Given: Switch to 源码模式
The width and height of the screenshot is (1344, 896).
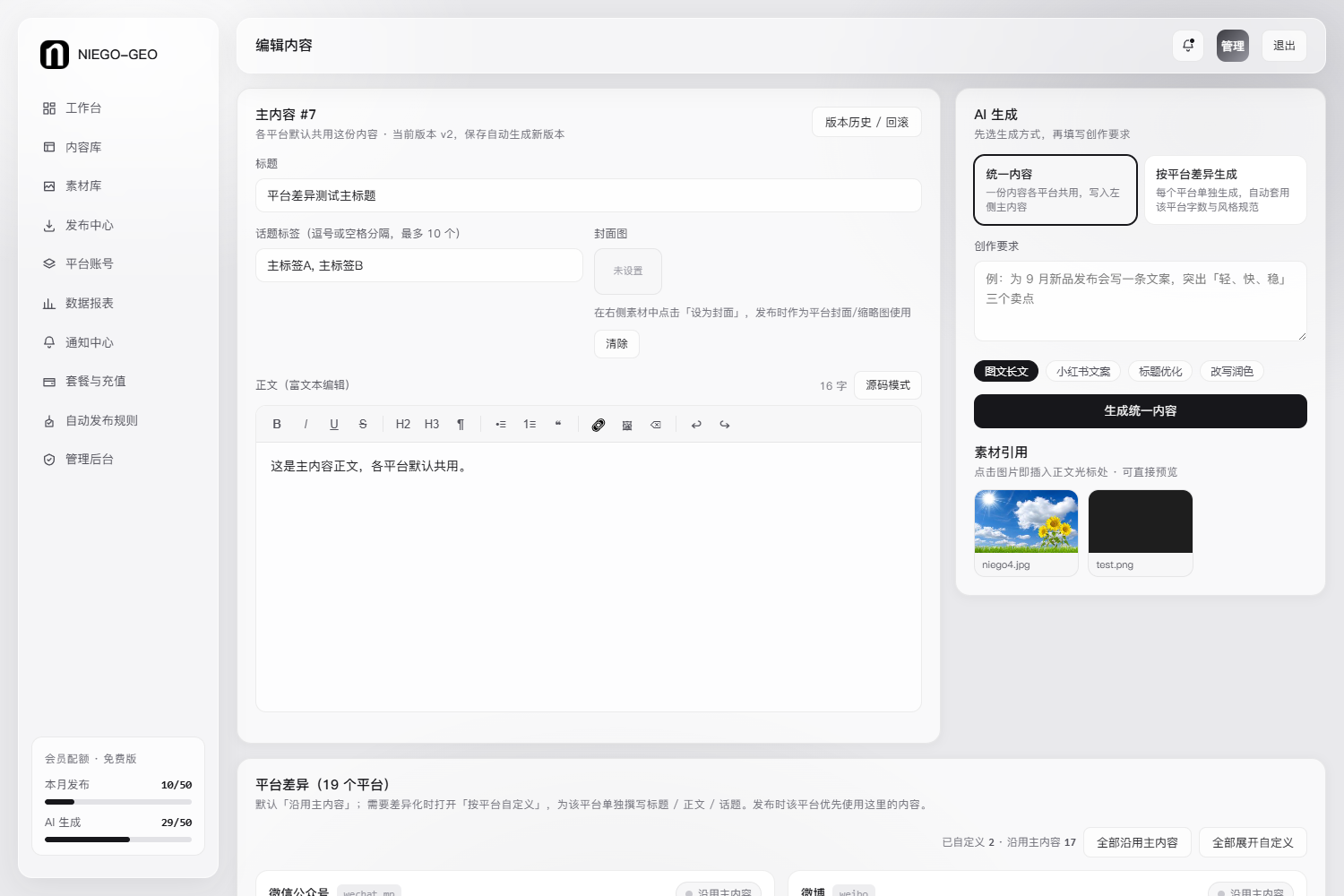Looking at the screenshot, I should click(888, 385).
